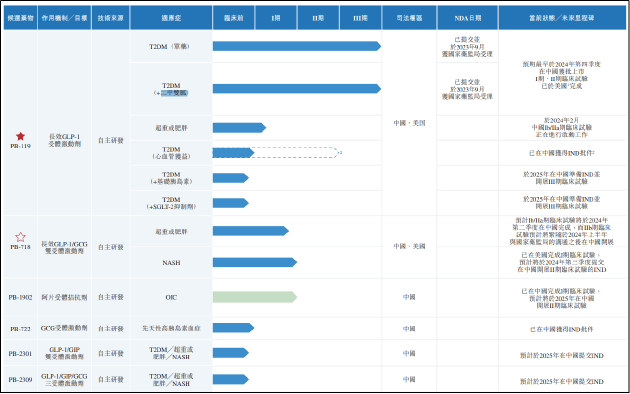Screen dimensions: 630x394
Task: Click 中國、美國 jurisdiction in the PB-718 rows
Action: (409, 246)
